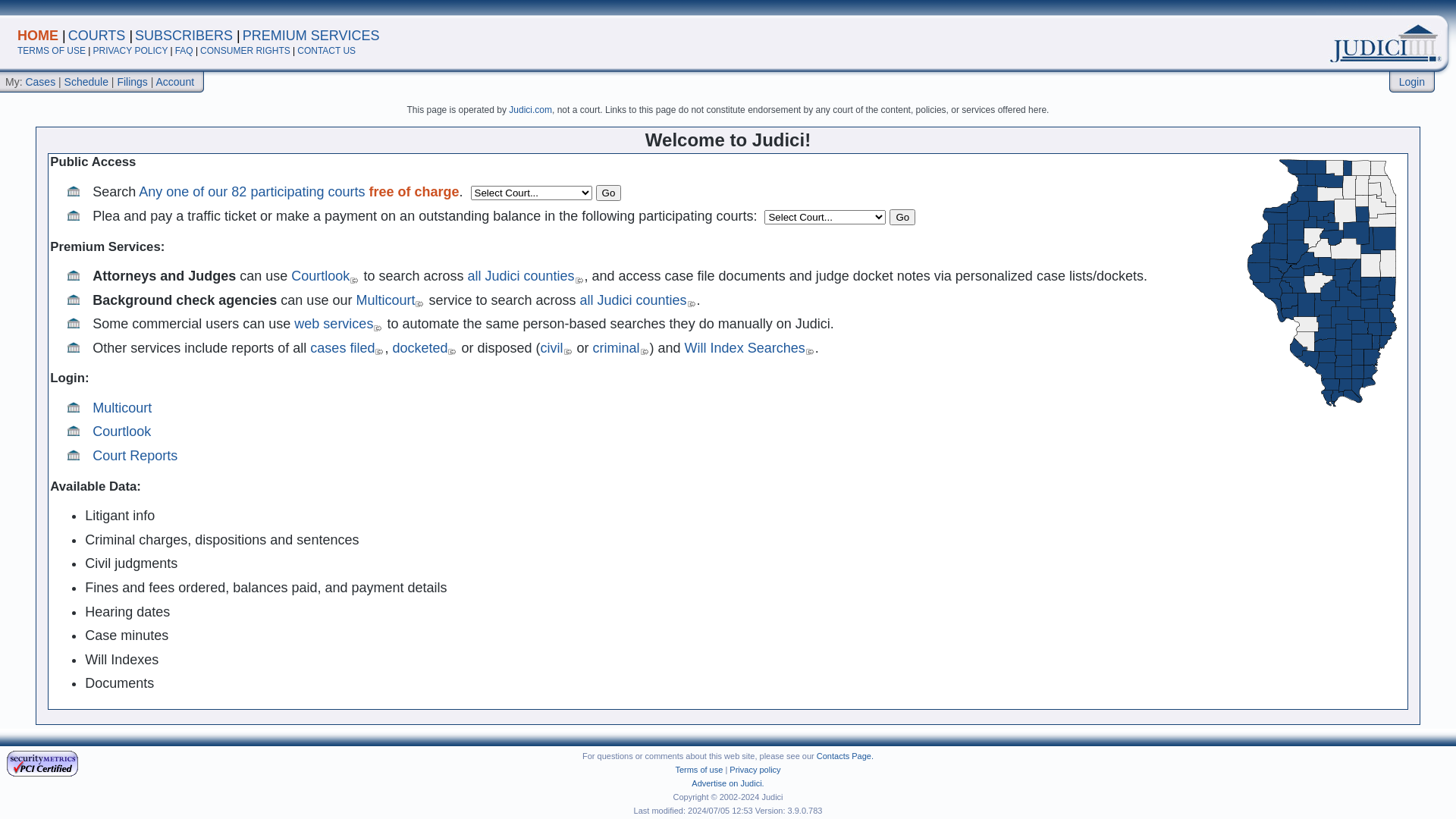The image size is (1456, 819).
Task: Click Go next to the free search court dropdown
Action: (608, 193)
